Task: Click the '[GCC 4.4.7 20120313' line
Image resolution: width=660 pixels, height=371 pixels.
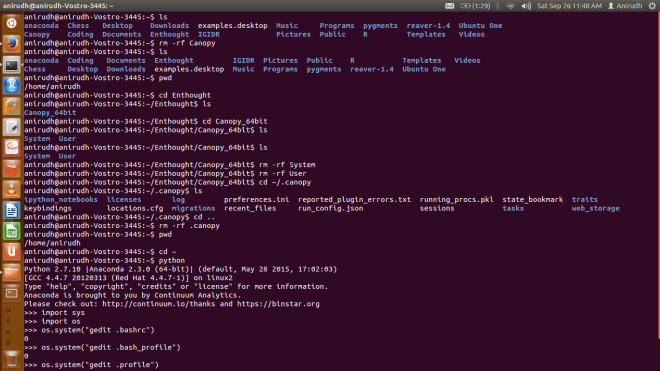Action: (128, 278)
